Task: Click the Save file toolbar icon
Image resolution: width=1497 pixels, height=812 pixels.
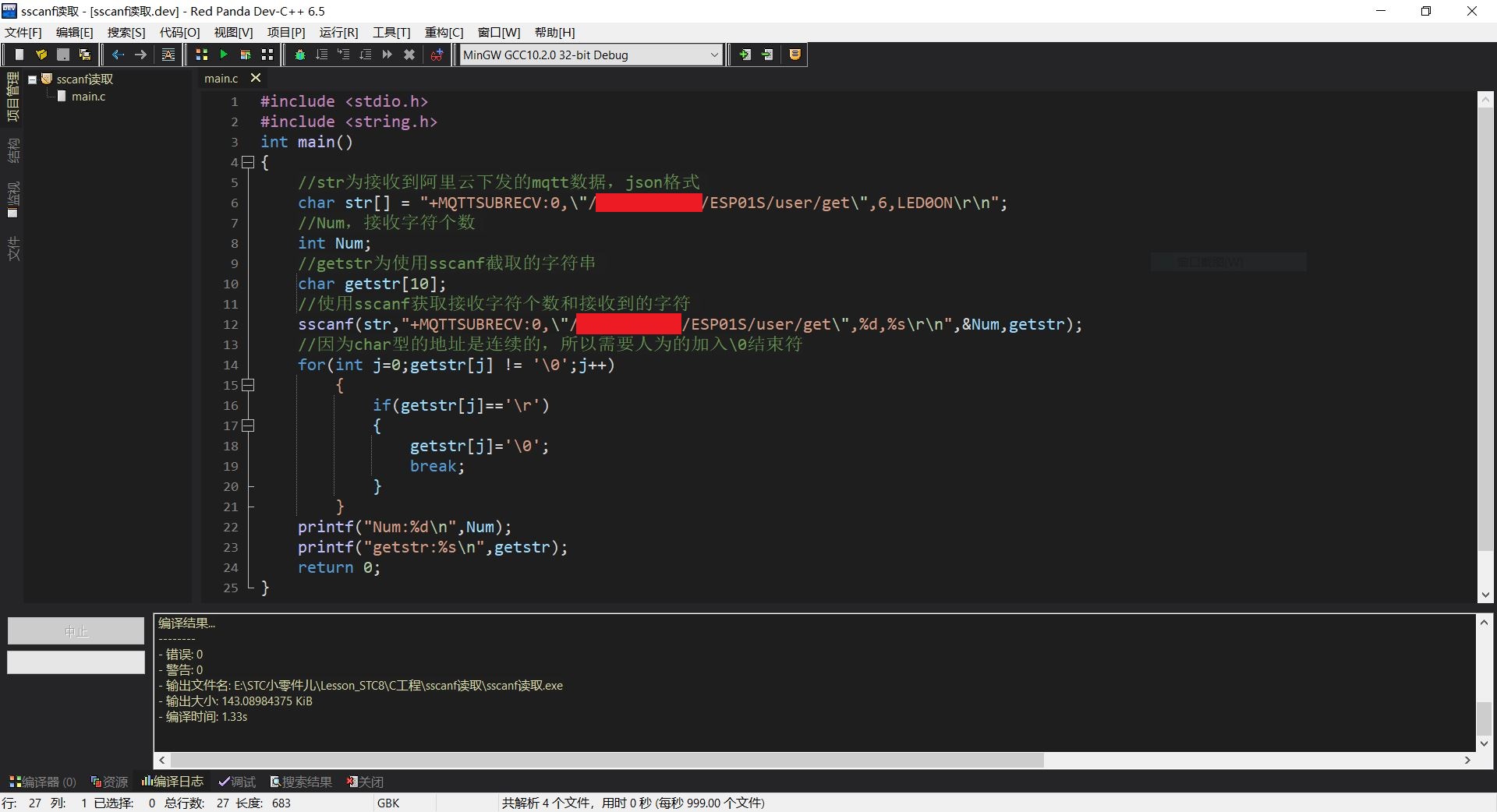Action: click(x=63, y=55)
